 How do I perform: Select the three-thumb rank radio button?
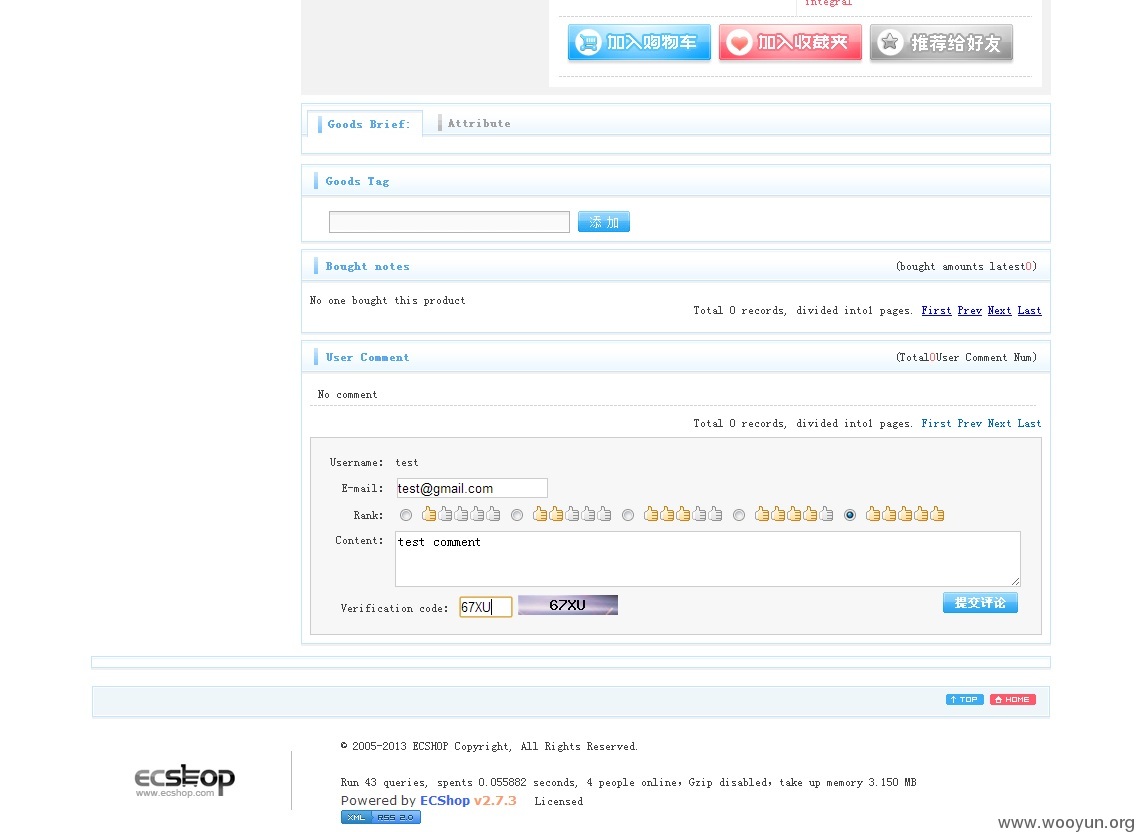click(x=628, y=515)
